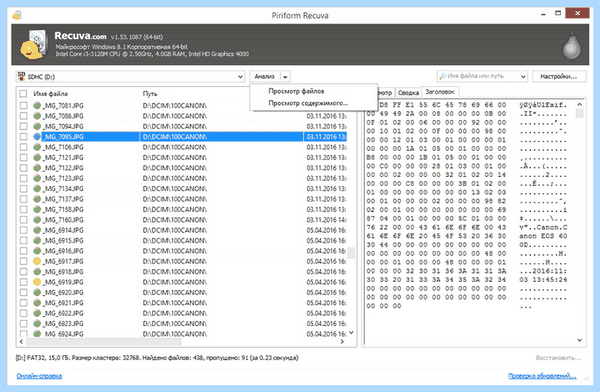This screenshot has width=600, height=392.
Task: Switch to the Сводка tab
Action: pyautogui.click(x=408, y=93)
